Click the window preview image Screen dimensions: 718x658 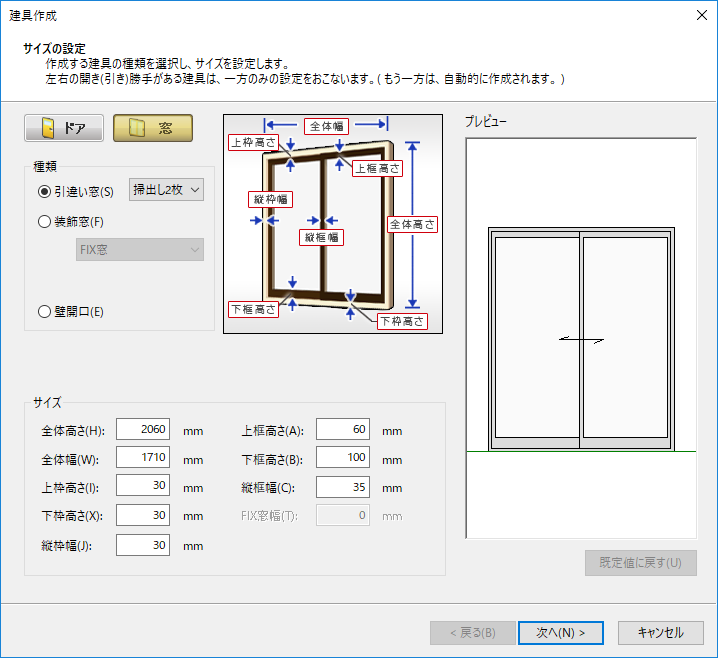coord(581,339)
